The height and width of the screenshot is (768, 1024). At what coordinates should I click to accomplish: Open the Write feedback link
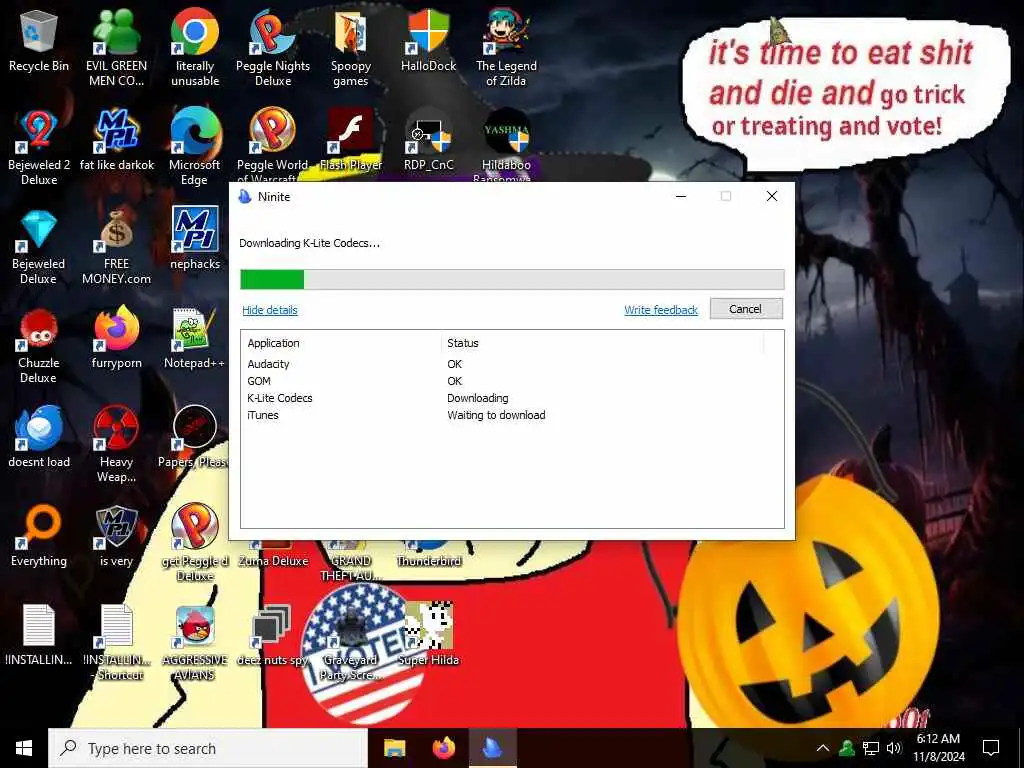click(661, 310)
